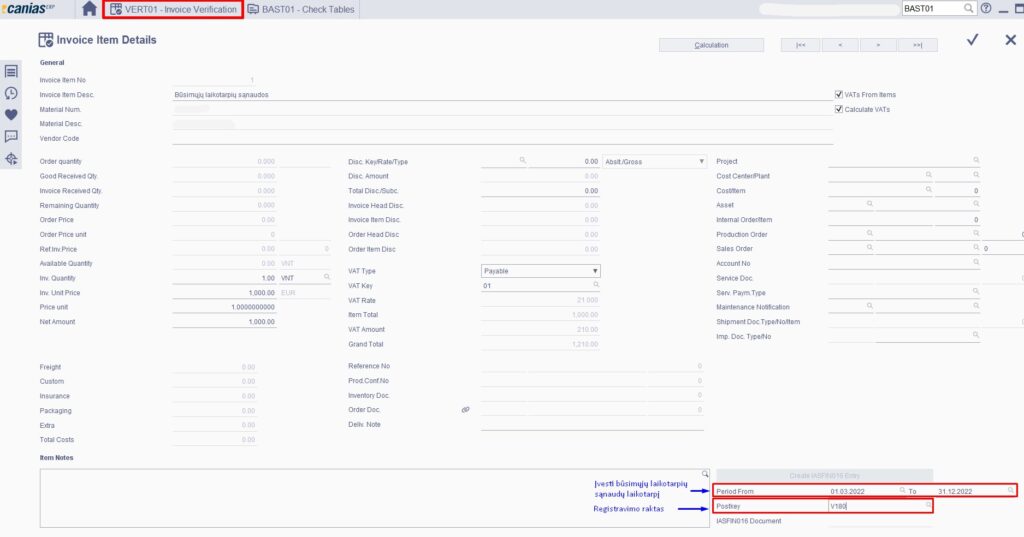Uncheck the VATs From Items checkbox
1024x537 pixels.
tap(838, 95)
